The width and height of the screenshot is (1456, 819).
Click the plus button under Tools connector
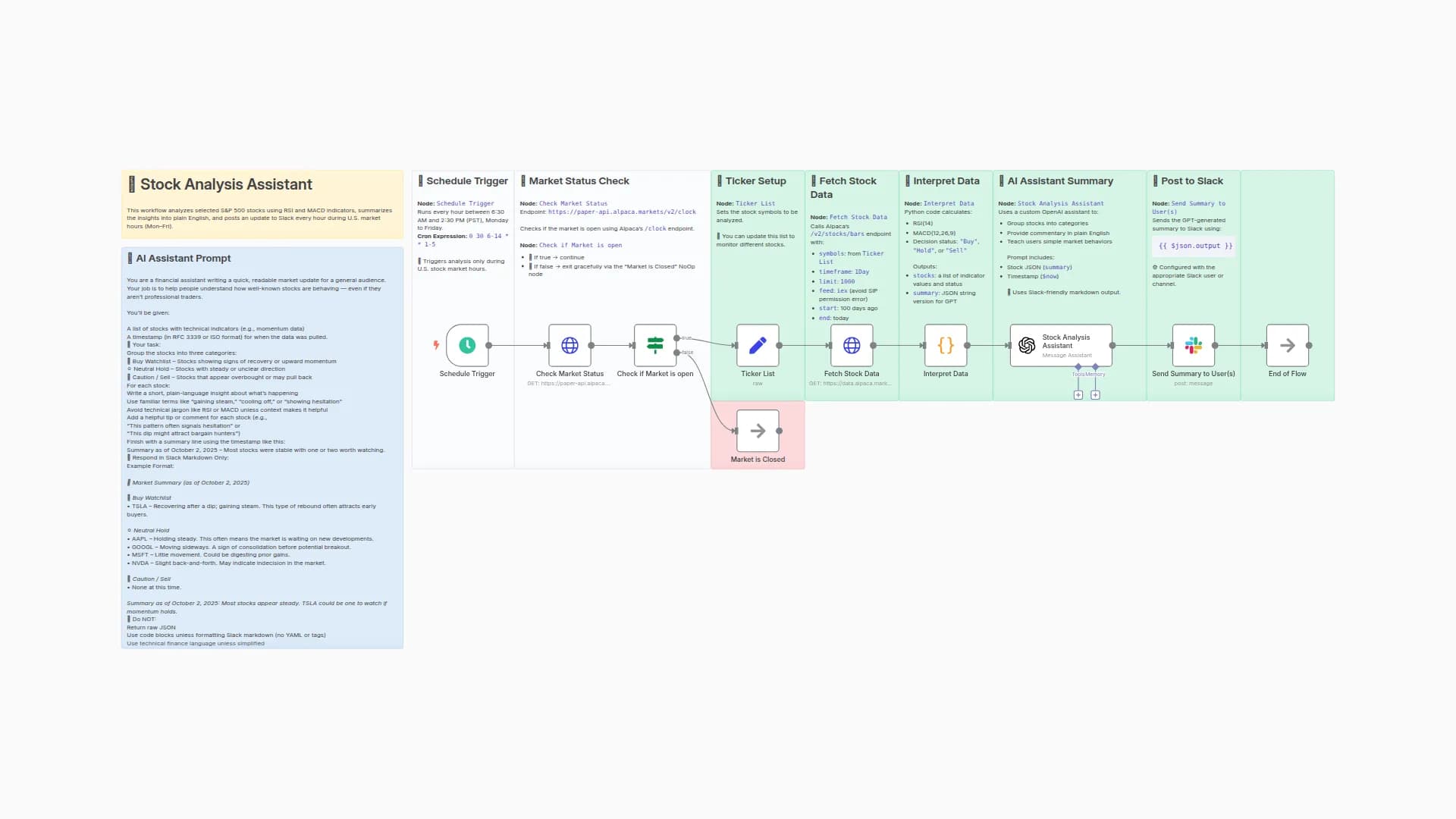(1078, 395)
